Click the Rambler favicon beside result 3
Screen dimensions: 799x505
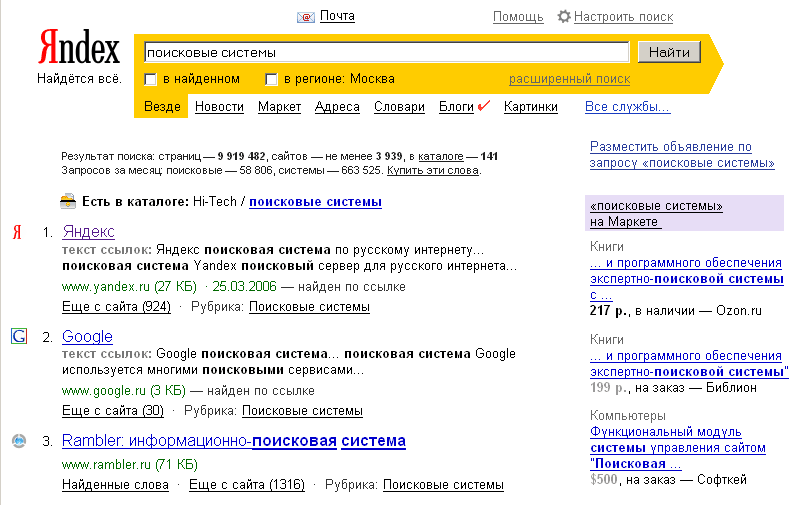[x=19, y=440]
